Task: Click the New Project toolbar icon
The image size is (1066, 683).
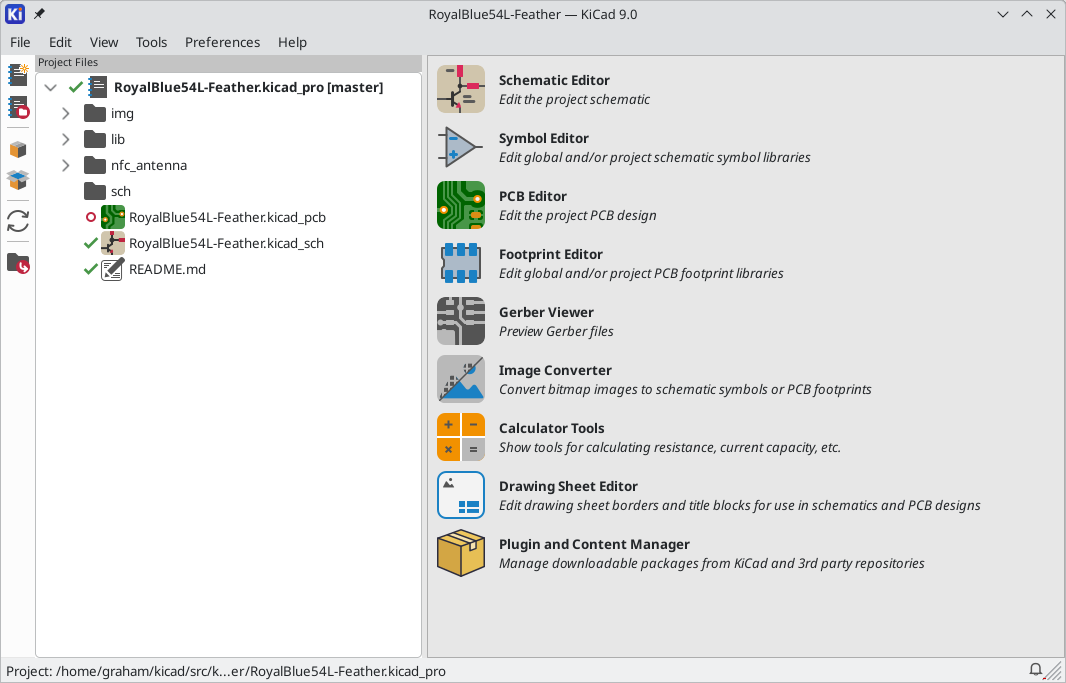Action: (x=18, y=75)
